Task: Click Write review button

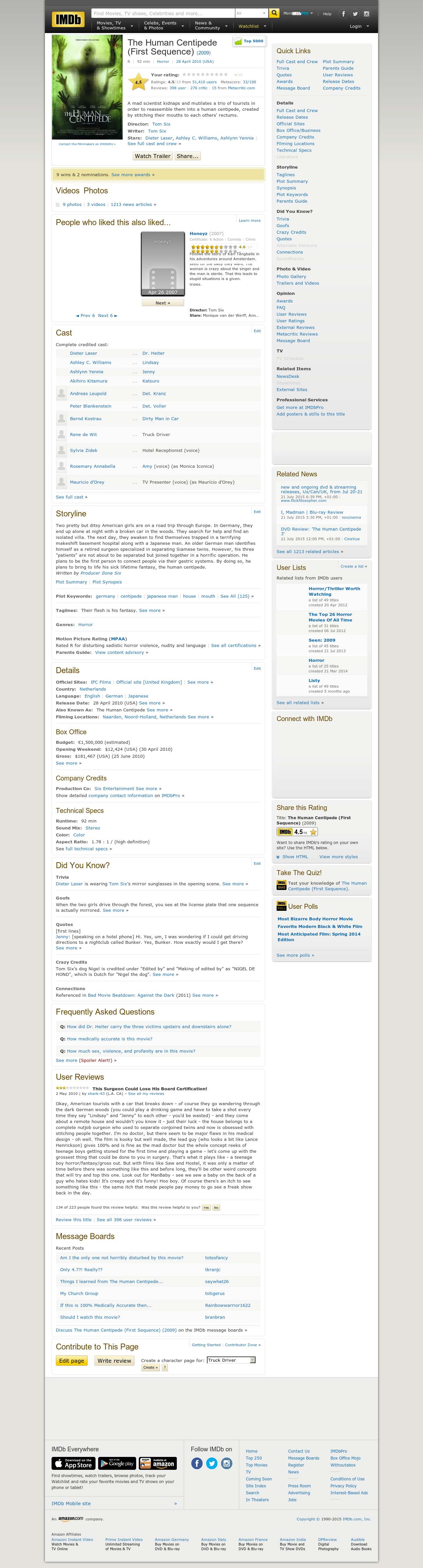Action: [x=114, y=1360]
